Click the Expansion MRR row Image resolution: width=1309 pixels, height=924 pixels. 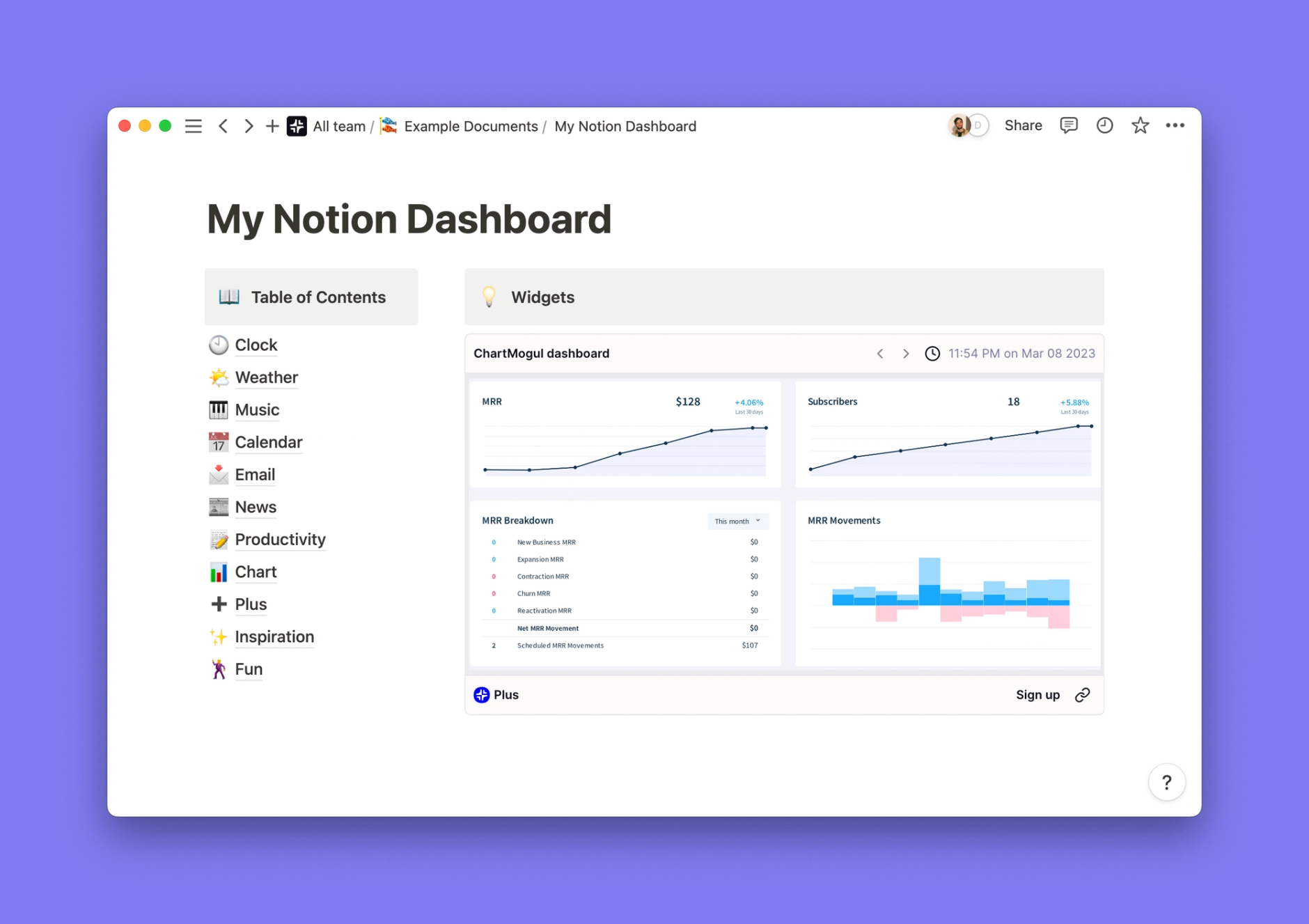(625, 559)
